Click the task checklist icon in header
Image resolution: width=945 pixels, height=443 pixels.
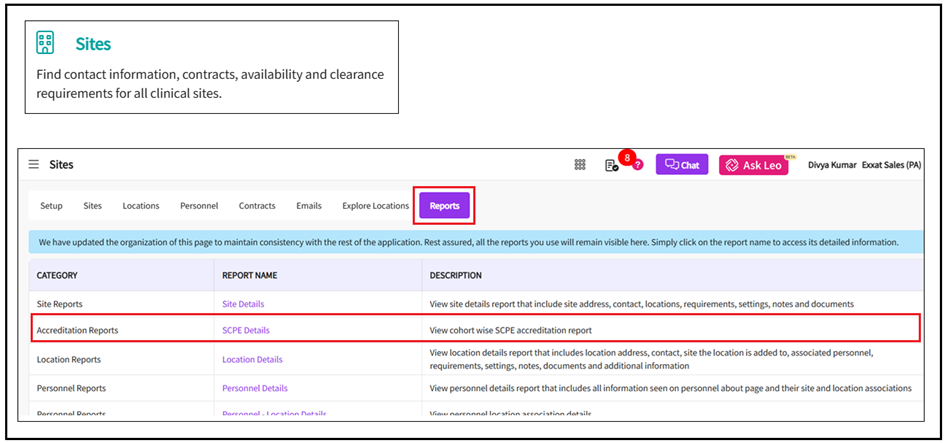pos(611,166)
